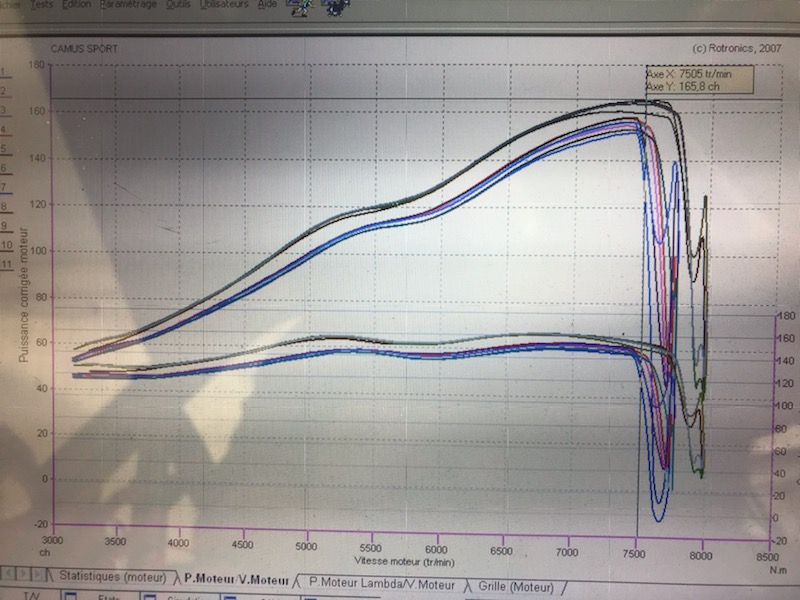This screenshot has width=800, height=600.
Task: Click the Axe X/Axe Y cursor readout box
Action: (692, 79)
